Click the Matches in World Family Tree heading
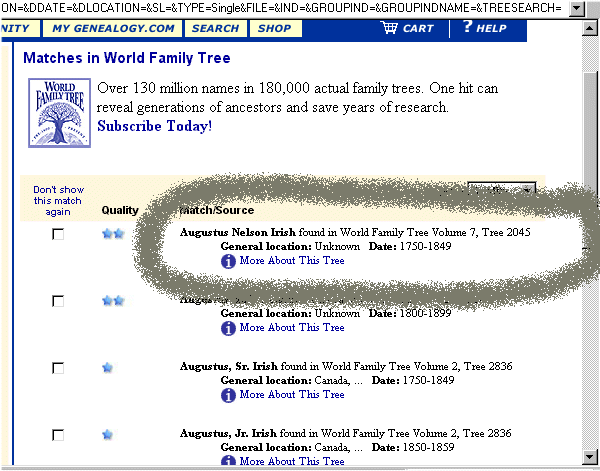The image size is (600, 471). 127,58
